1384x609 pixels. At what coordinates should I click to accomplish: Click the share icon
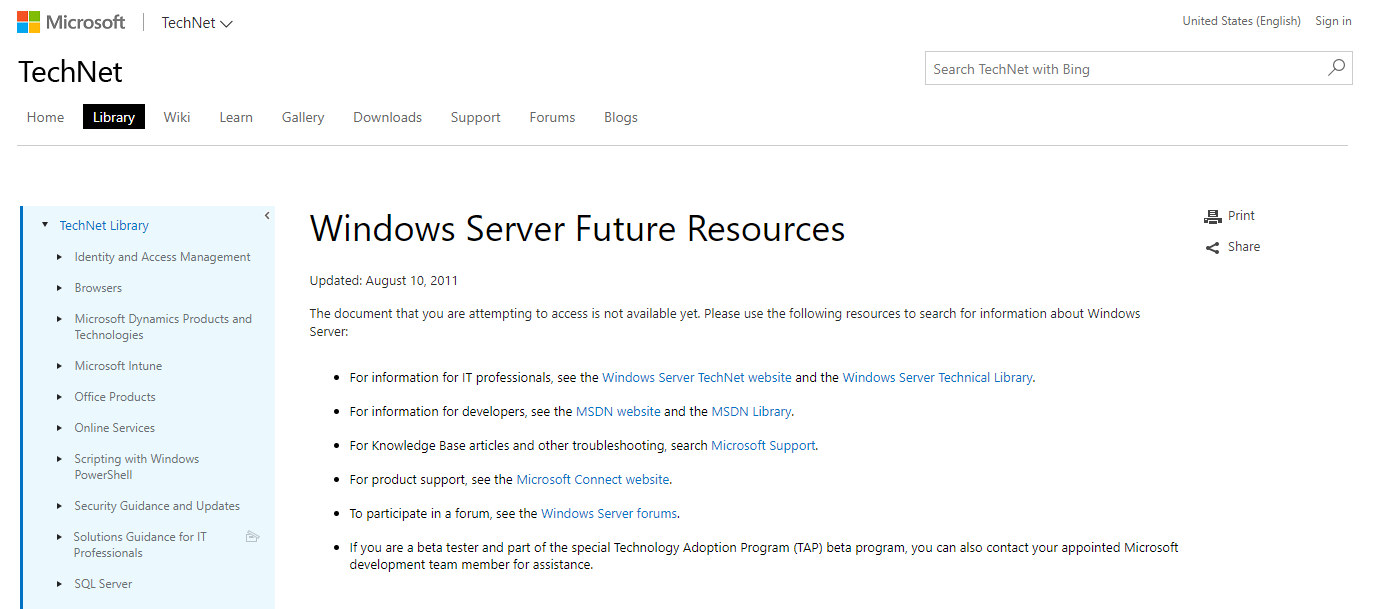tap(1213, 247)
